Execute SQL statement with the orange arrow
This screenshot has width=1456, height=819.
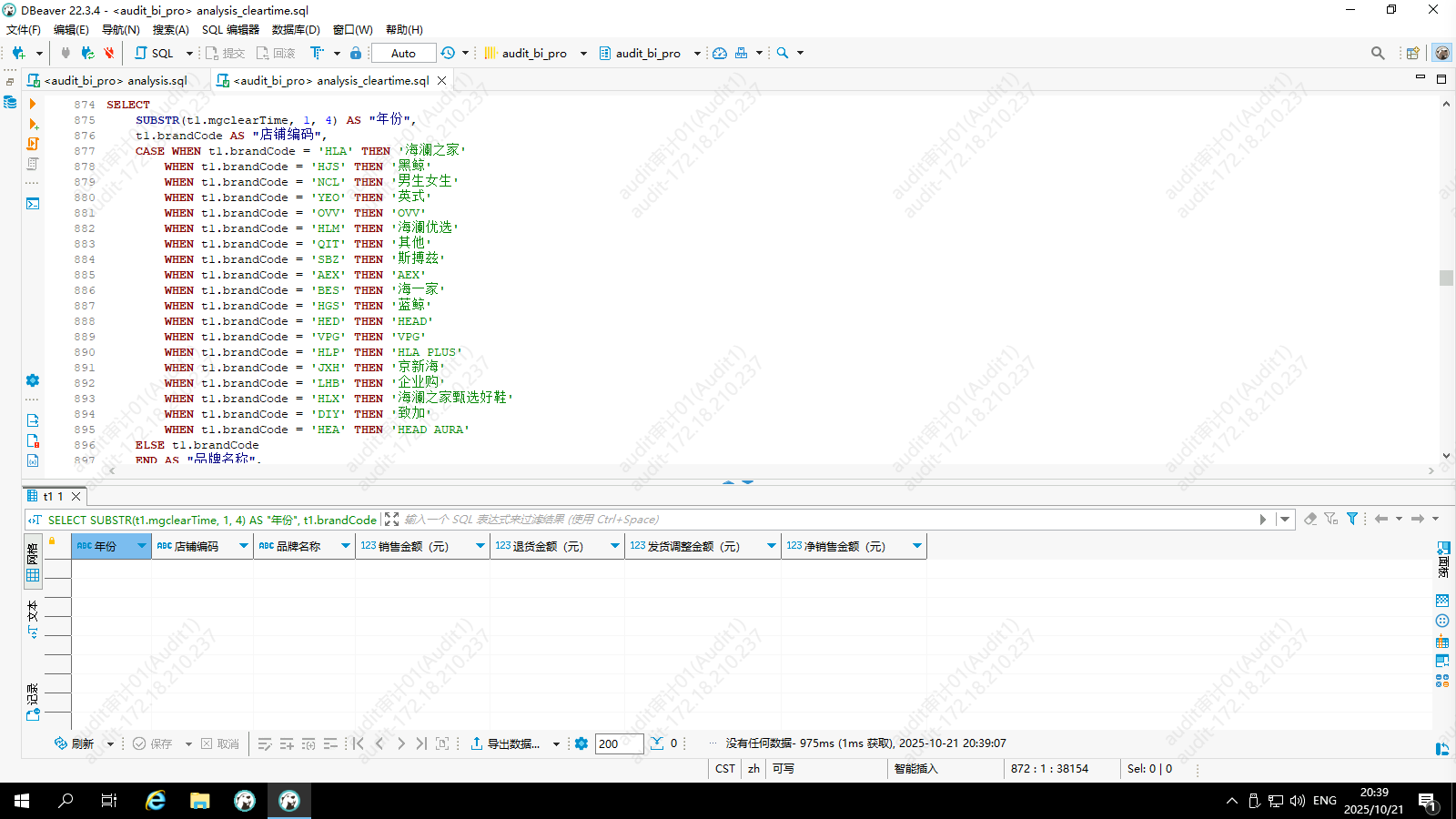tap(33, 105)
